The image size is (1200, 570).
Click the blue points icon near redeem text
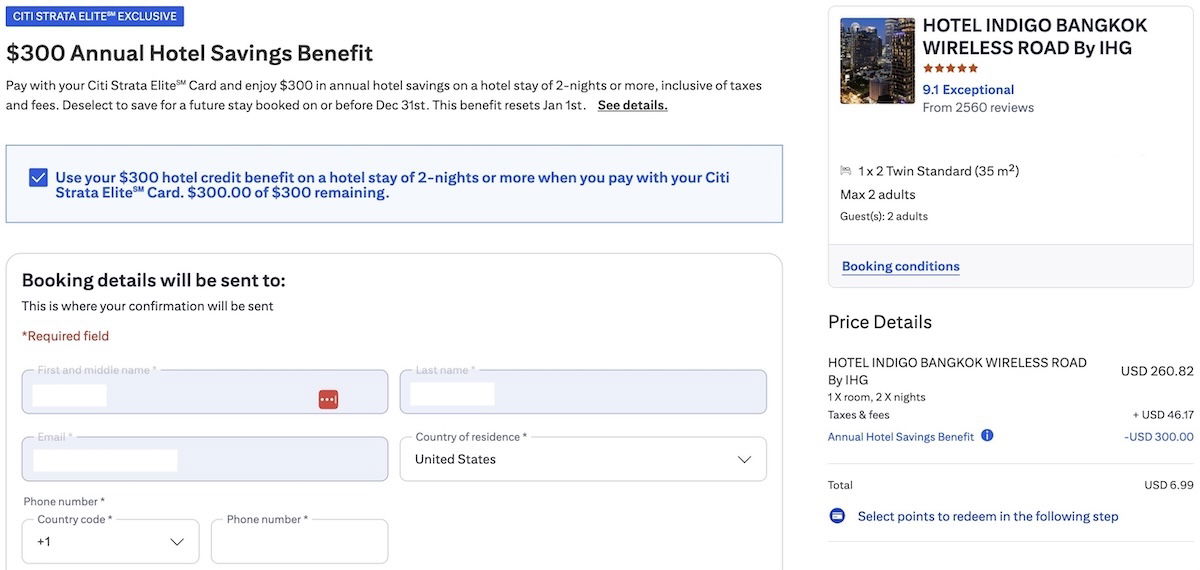click(837, 516)
